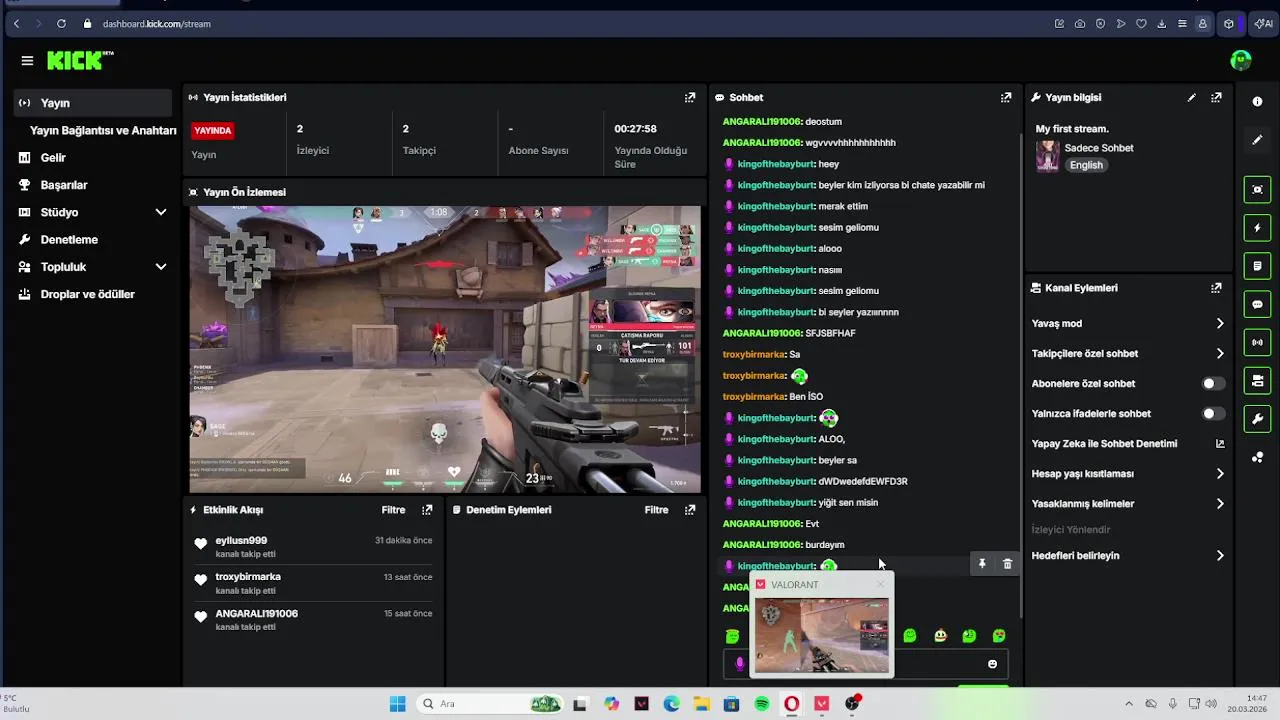The image size is (1280, 720).
Task: Pin the hovered kingofthebayburt chat message
Action: pyautogui.click(x=982, y=564)
